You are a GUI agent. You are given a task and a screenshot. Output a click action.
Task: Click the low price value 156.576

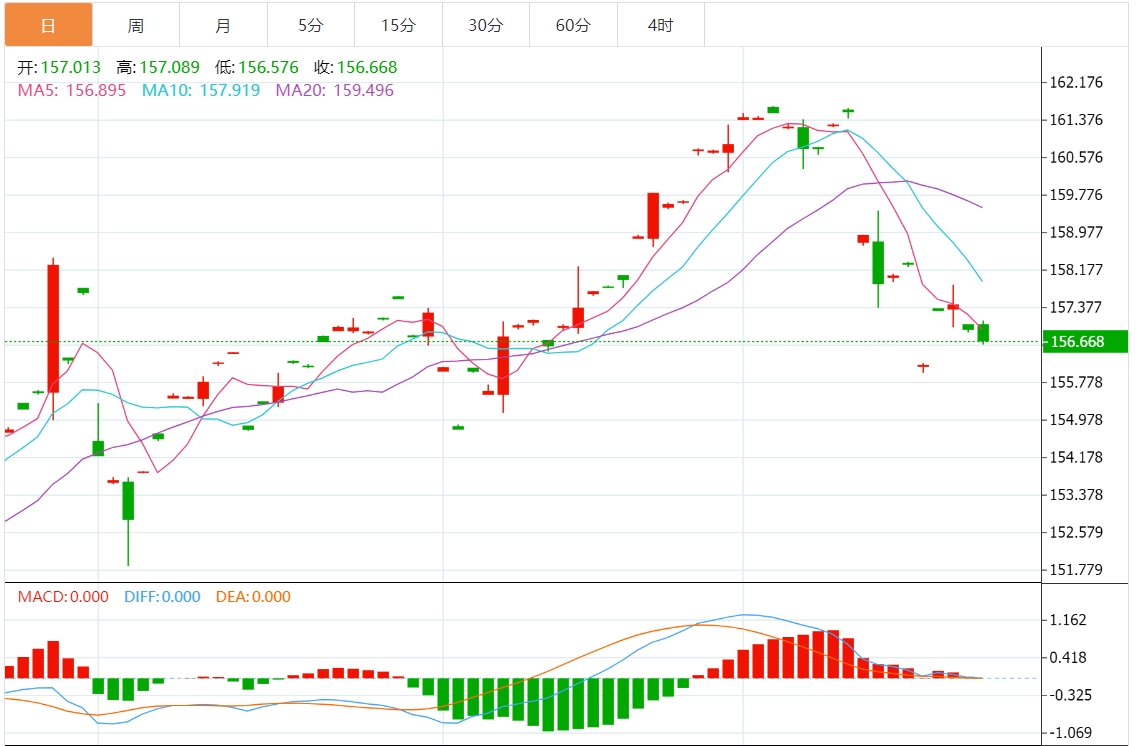pyautogui.click(x=268, y=68)
